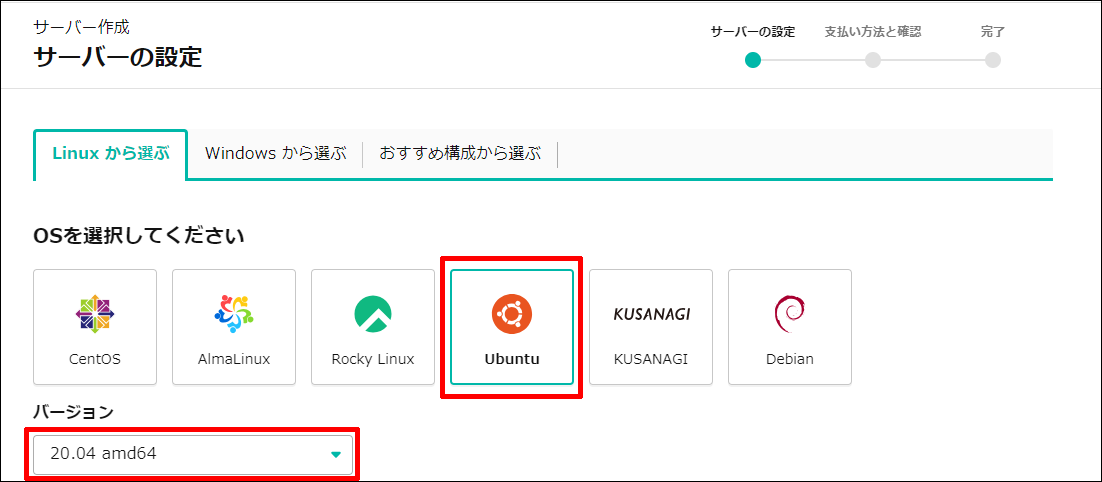This screenshot has width=1102, height=482.
Task: Click the Rocky Linux text label
Action: pos(373,359)
